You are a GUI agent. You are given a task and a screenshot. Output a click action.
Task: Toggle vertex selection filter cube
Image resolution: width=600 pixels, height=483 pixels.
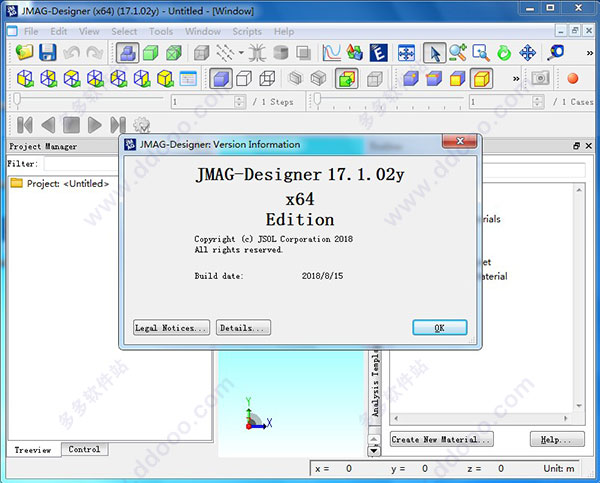pyautogui.click(x=411, y=78)
